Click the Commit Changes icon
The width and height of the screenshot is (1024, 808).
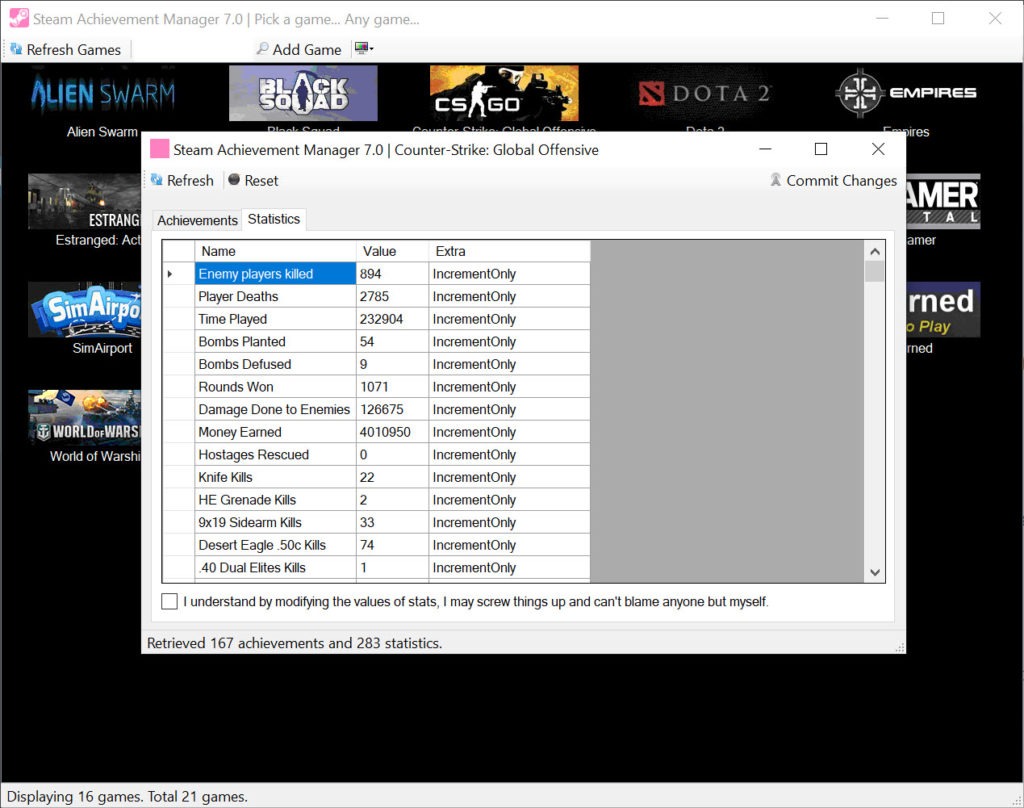[x=775, y=180]
